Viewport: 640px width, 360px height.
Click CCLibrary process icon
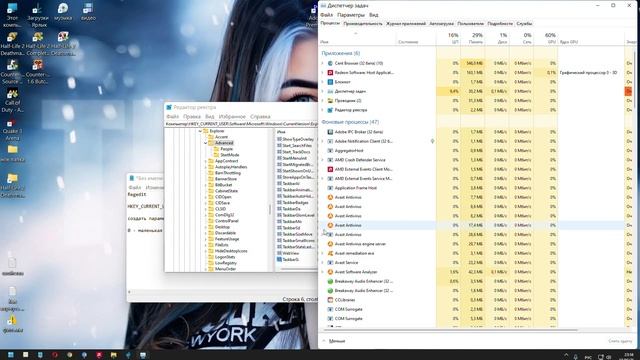pos(330,300)
